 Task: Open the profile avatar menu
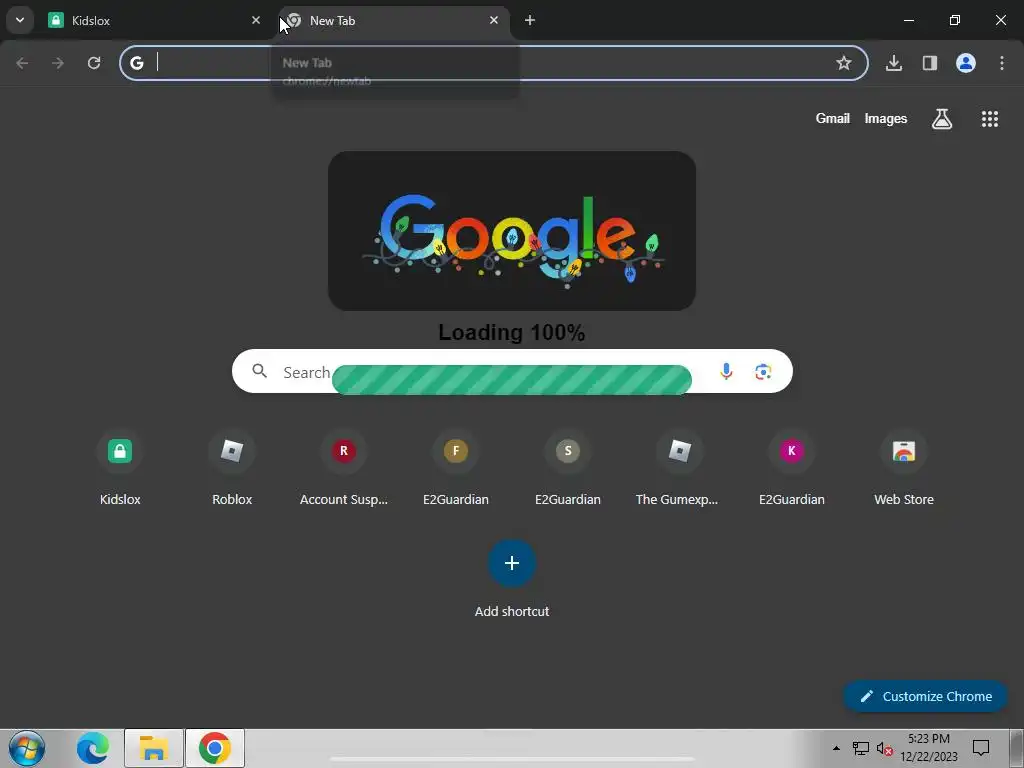tap(966, 63)
